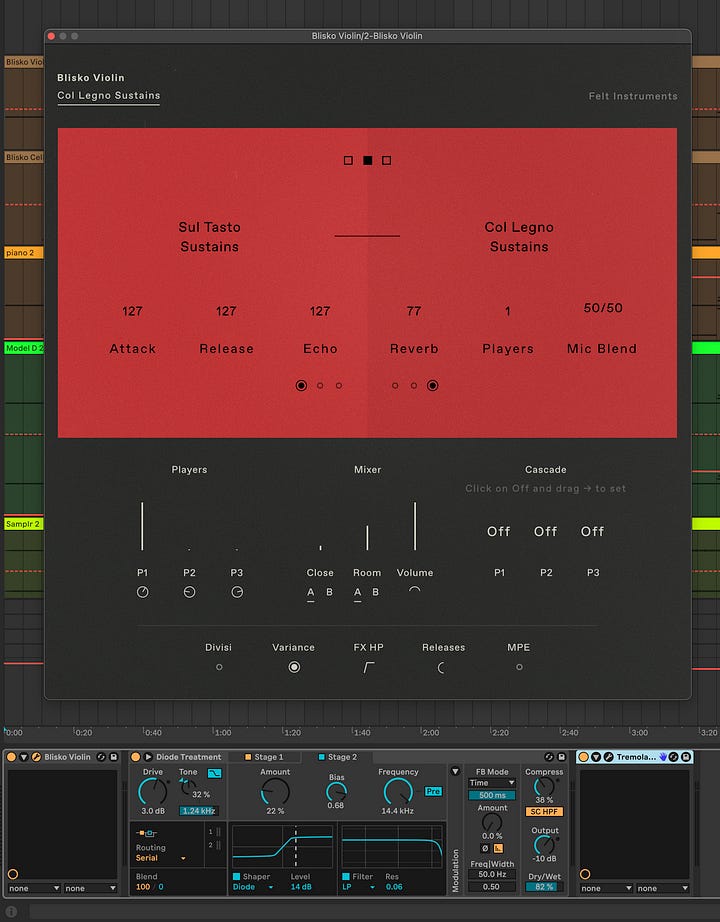Image resolution: width=720 pixels, height=922 pixels.
Task: Click the orange envelope icon beside Ø
Action: [498, 848]
